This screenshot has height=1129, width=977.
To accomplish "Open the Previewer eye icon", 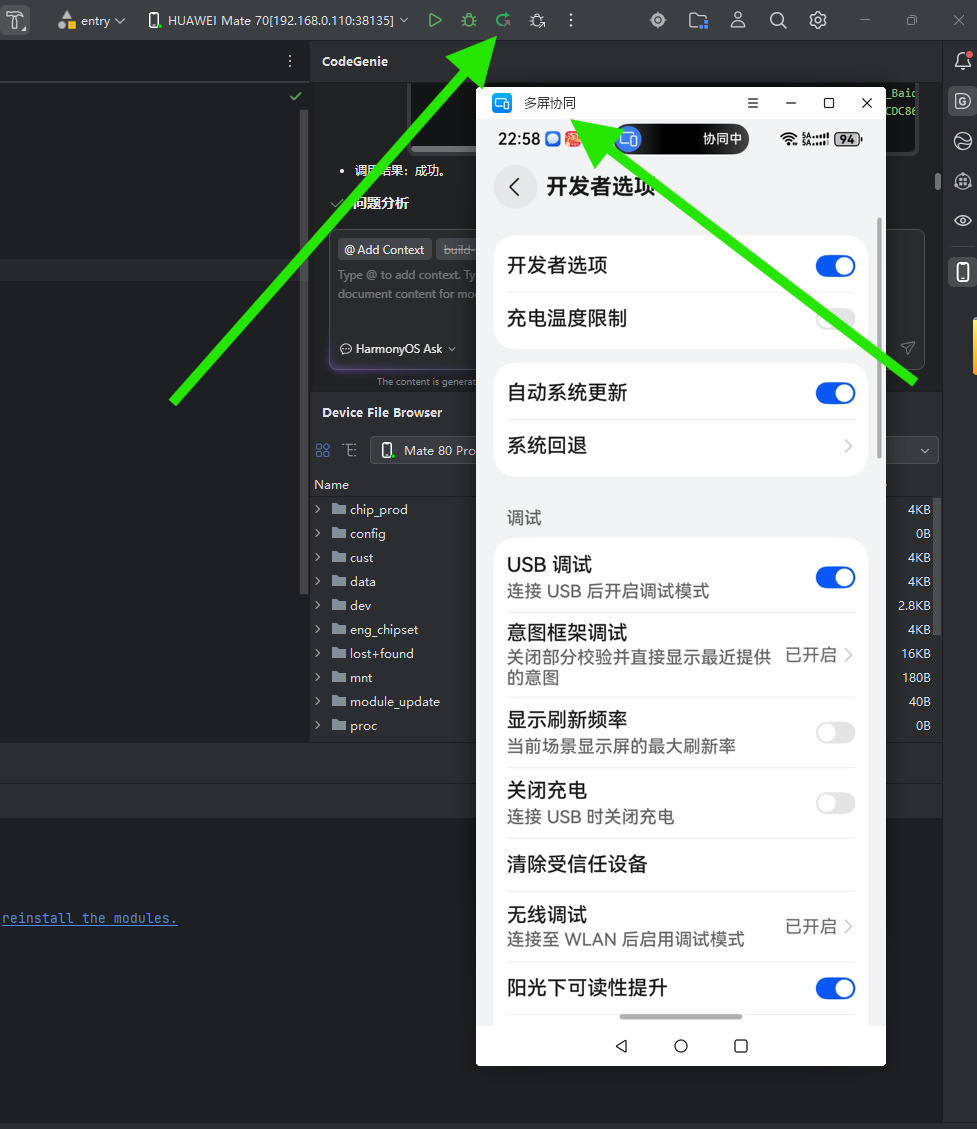I will pos(962,220).
